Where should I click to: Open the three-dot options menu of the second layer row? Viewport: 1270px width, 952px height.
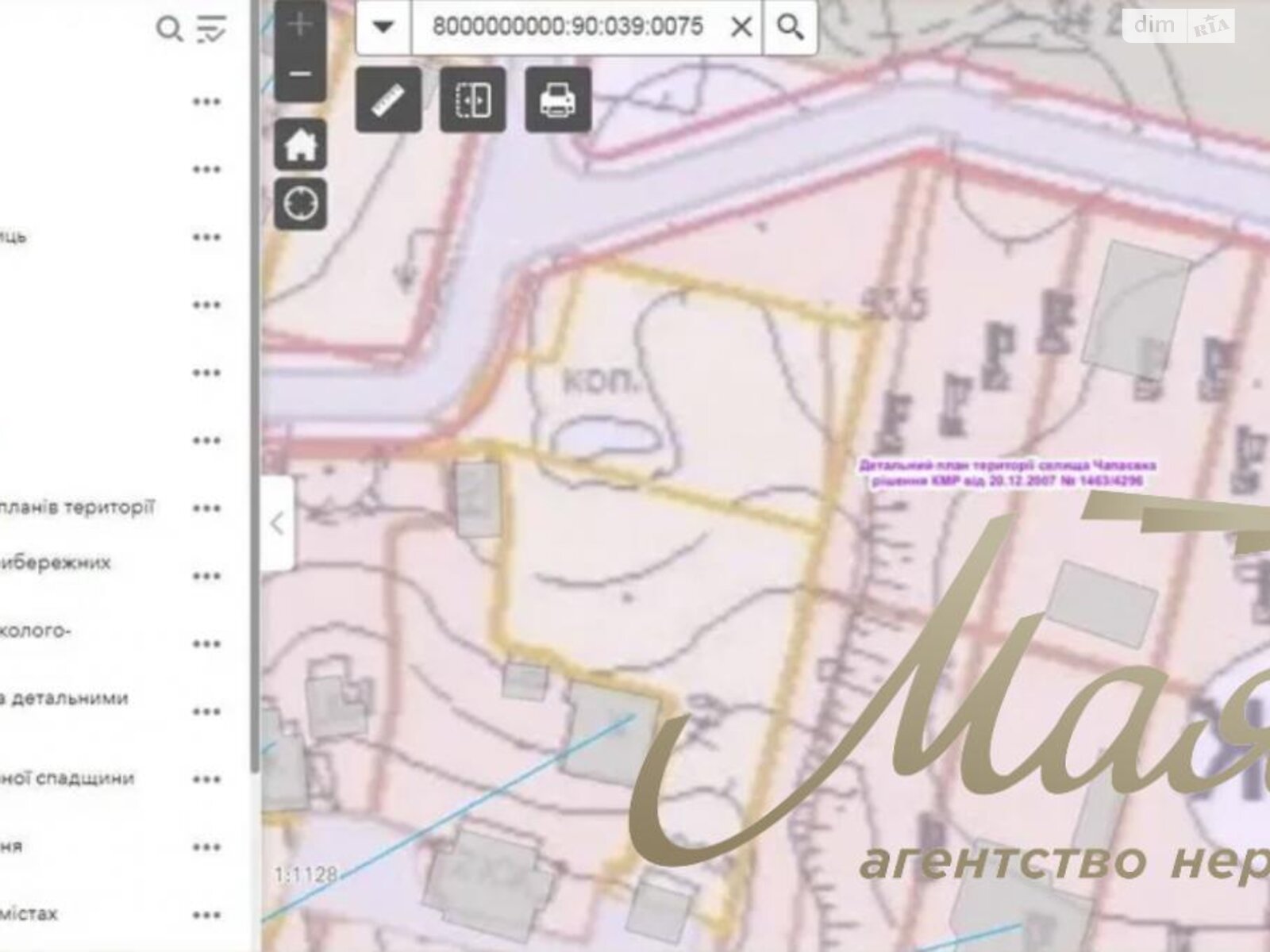[x=206, y=170]
